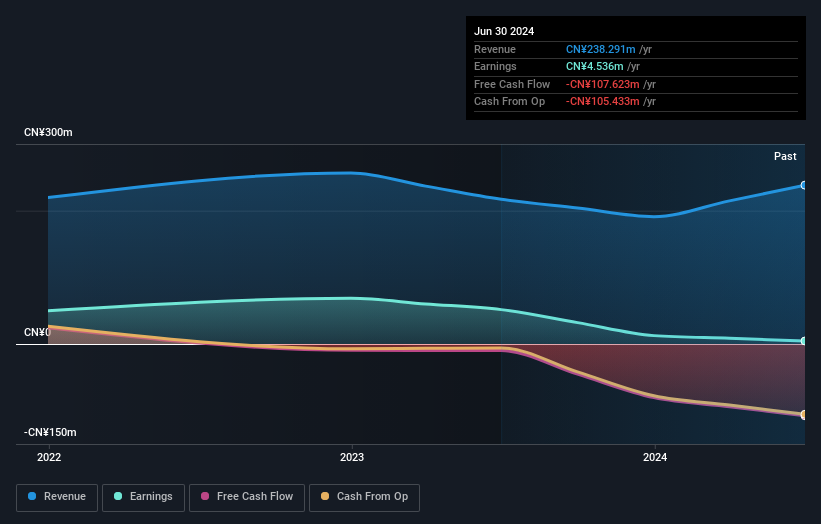Select the Revenue data point at chart end

point(804,185)
